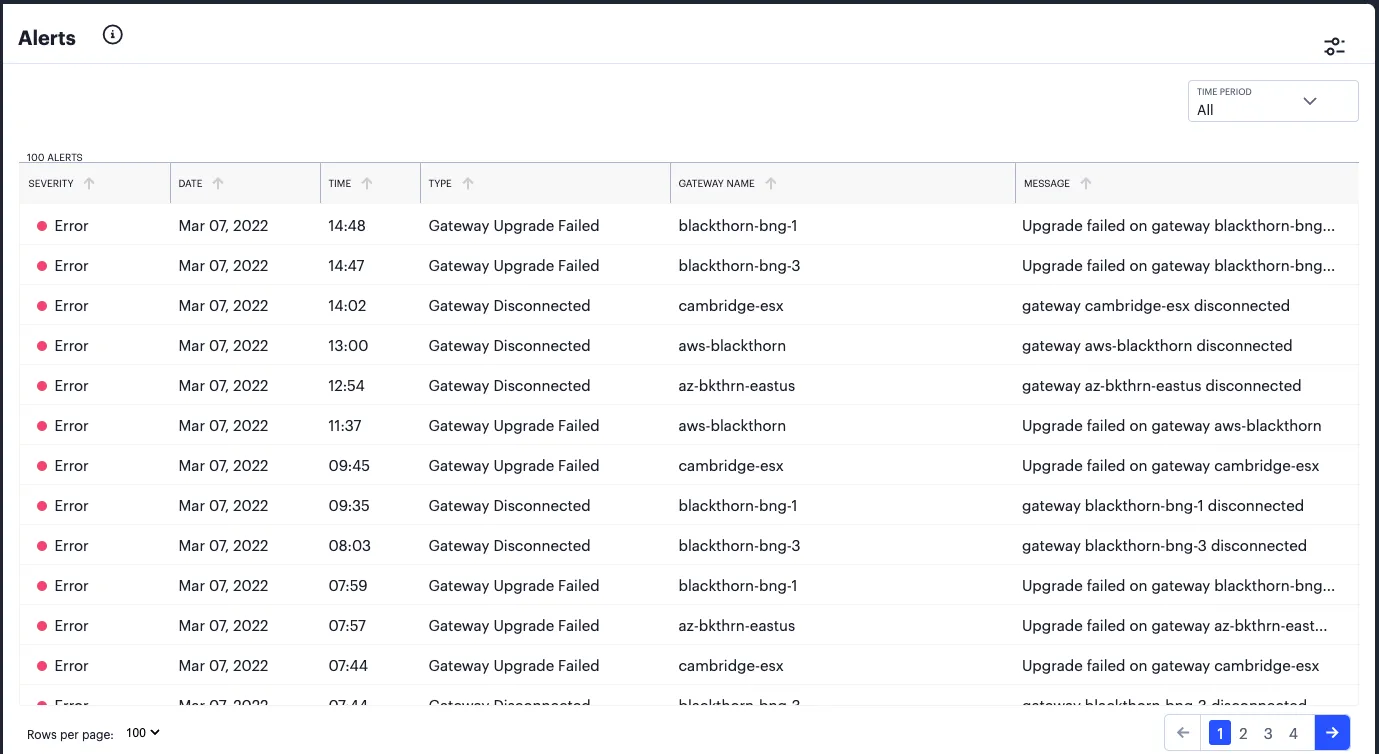Image resolution: width=1379 pixels, height=754 pixels.
Task: Go to page 2 of alerts
Action: pos(1243,733)
